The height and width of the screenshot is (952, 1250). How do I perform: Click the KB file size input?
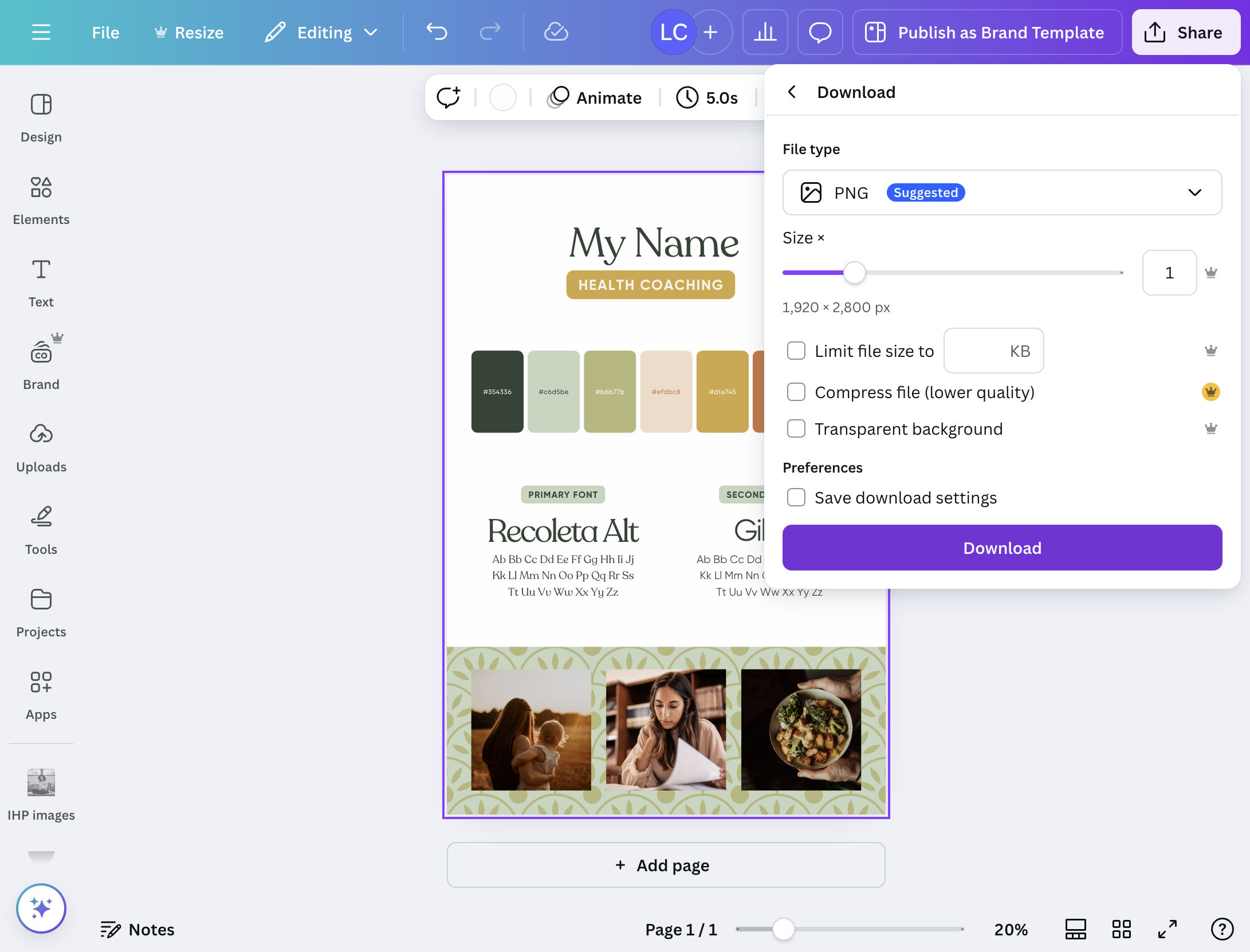(993, 351)
